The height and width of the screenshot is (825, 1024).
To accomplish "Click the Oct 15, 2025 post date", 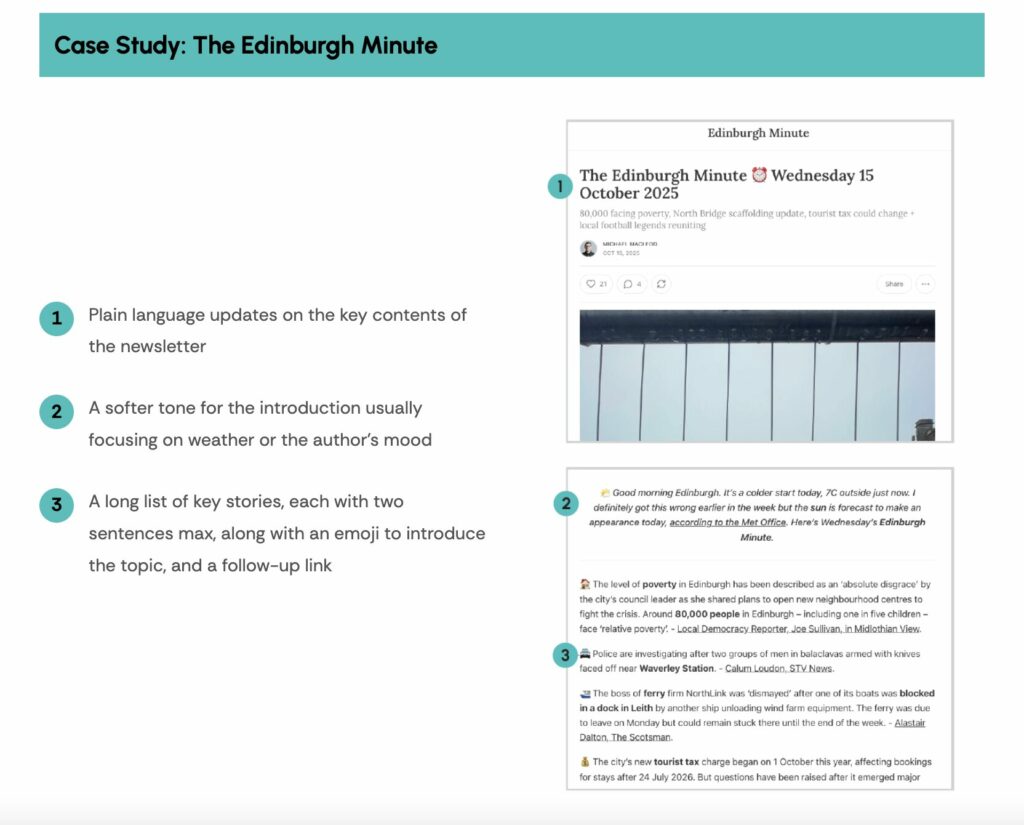I will [621, 253].
